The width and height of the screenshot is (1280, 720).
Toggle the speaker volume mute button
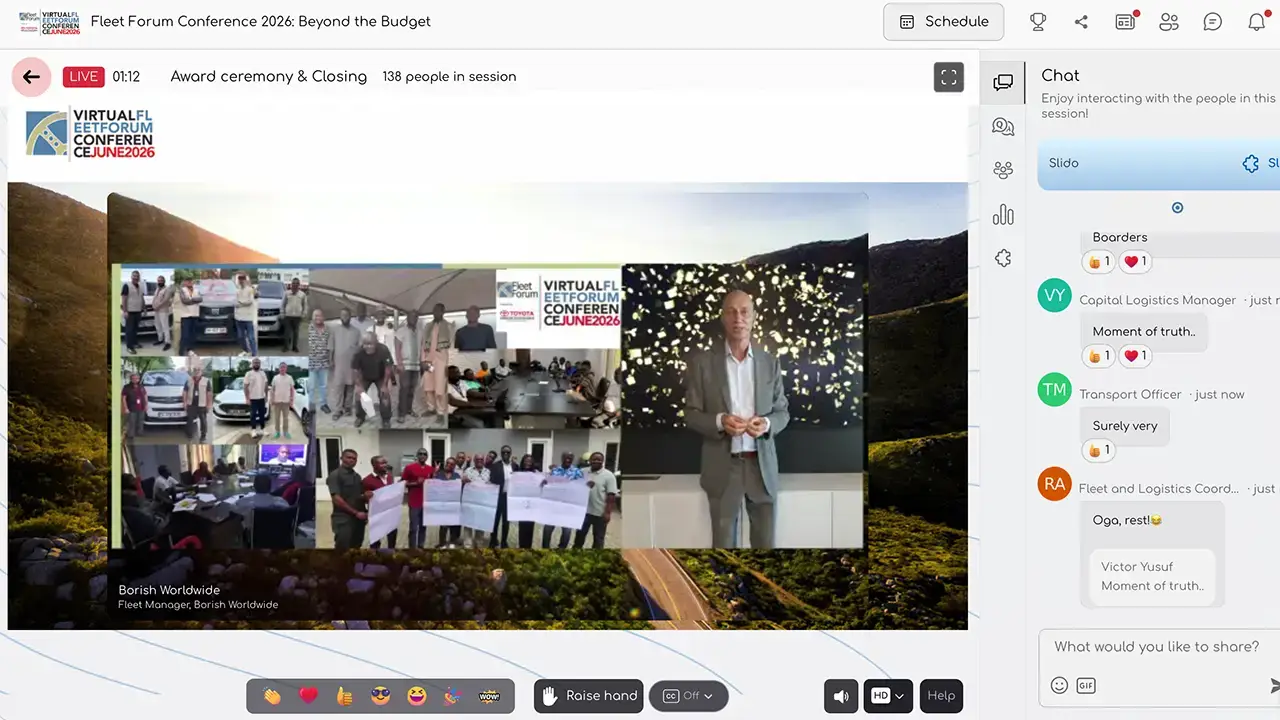(841, 696)
